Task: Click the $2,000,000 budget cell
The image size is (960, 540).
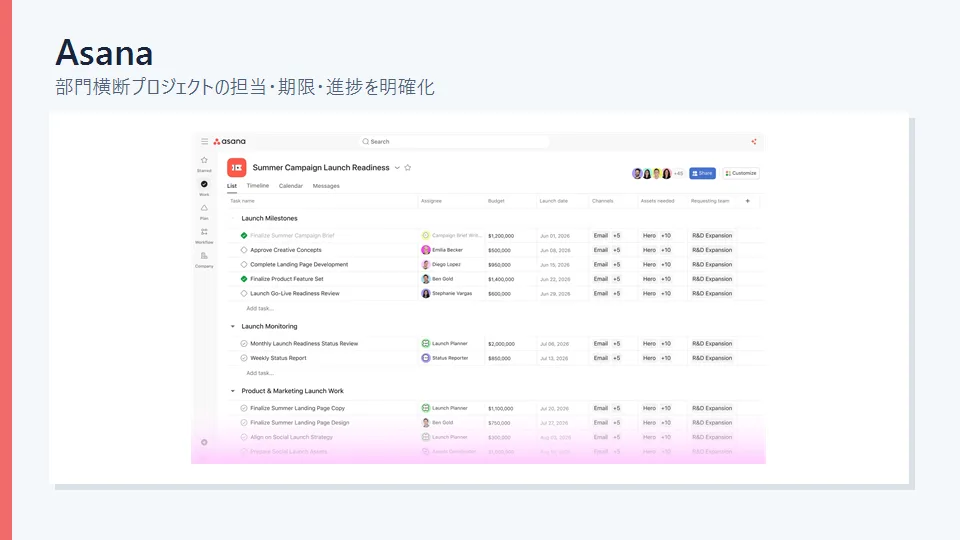Action: click(x=501, y=344)
